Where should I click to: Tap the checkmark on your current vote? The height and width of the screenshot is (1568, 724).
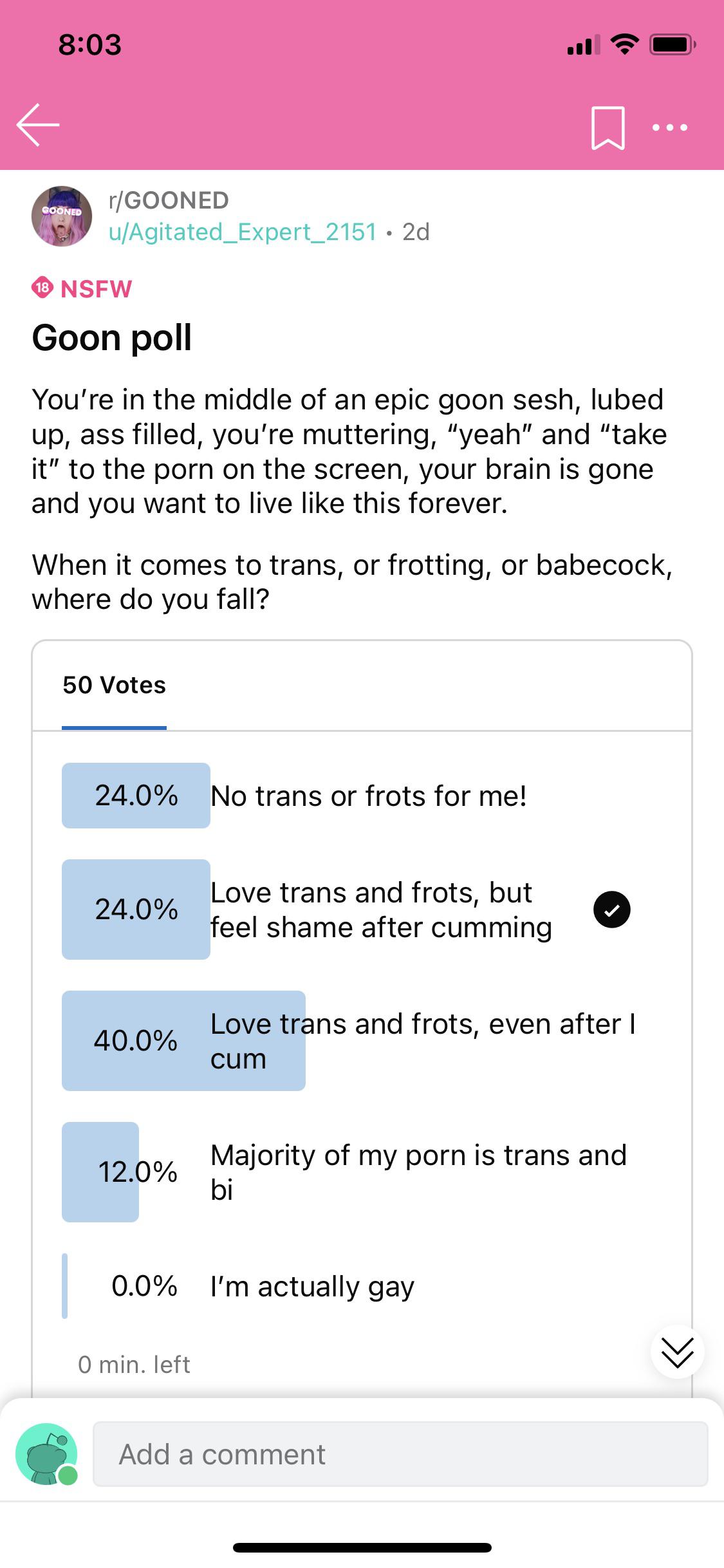(x=612, y=910)
